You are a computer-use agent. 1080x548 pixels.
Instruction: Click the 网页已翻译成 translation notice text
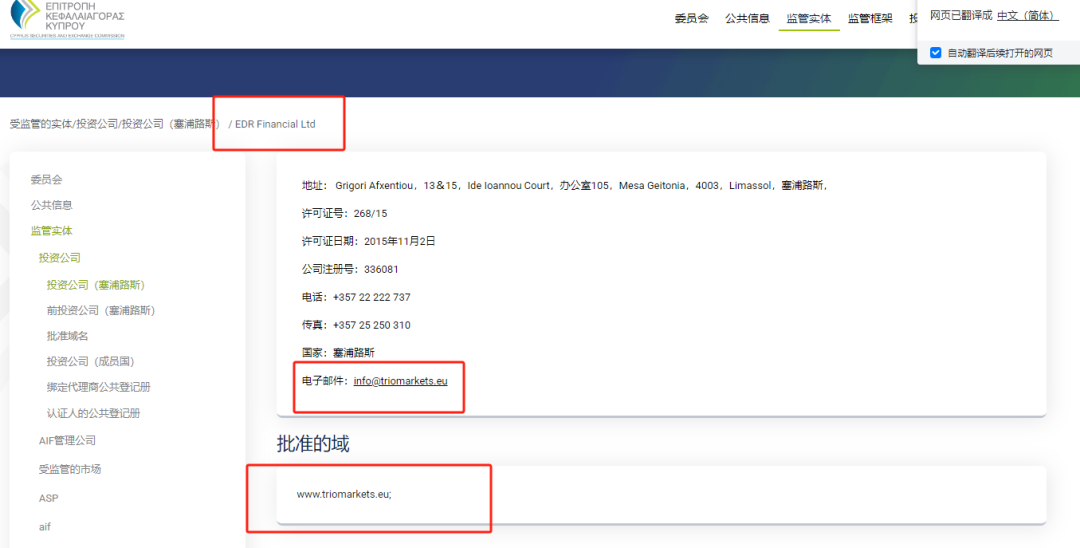961,15
